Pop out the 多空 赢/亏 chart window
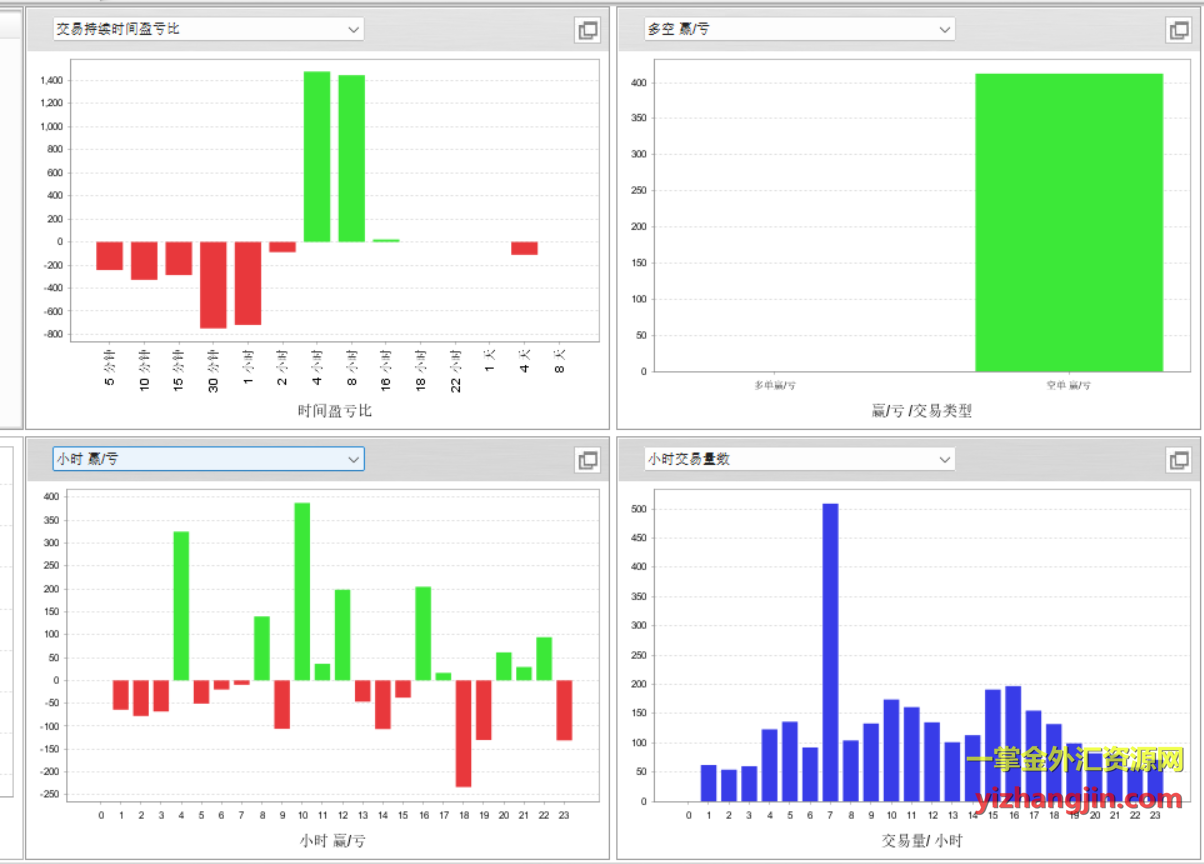Viewport: 1204px width, 864px height. (x=1179, y=30)
